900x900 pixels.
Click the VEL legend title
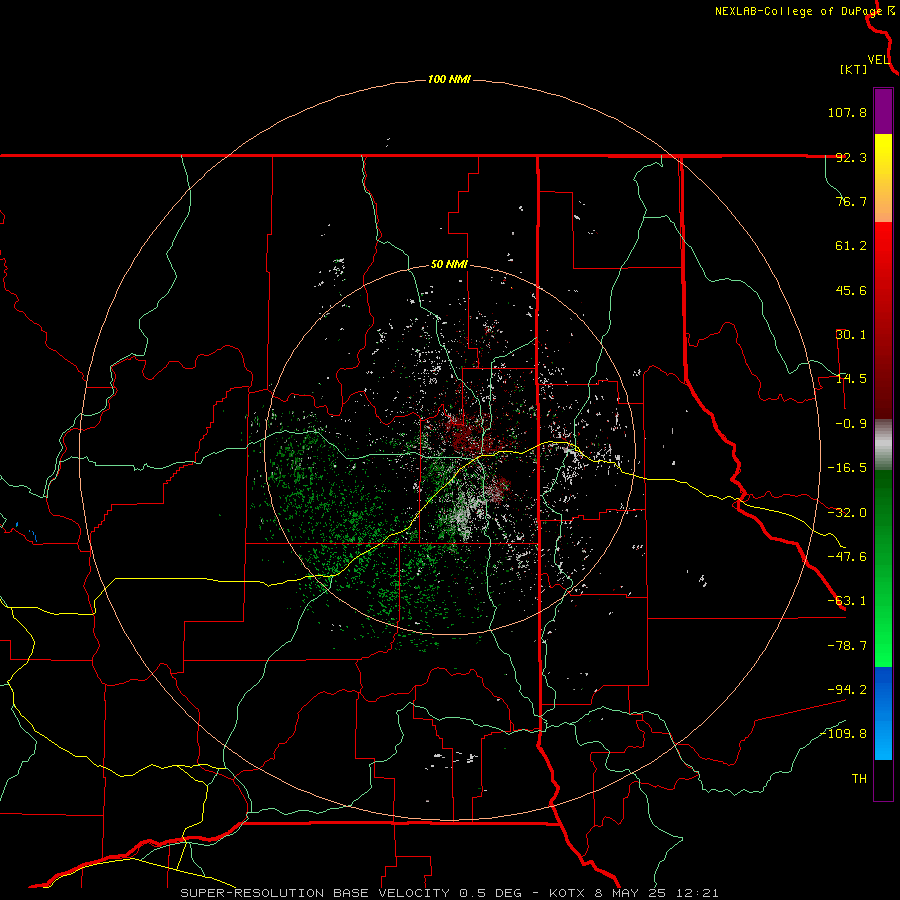(878, 60)
